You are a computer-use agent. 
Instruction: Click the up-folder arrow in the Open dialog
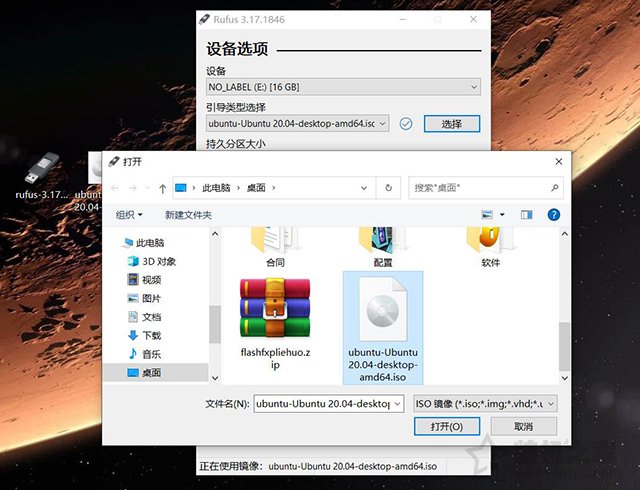pos(162,188)
